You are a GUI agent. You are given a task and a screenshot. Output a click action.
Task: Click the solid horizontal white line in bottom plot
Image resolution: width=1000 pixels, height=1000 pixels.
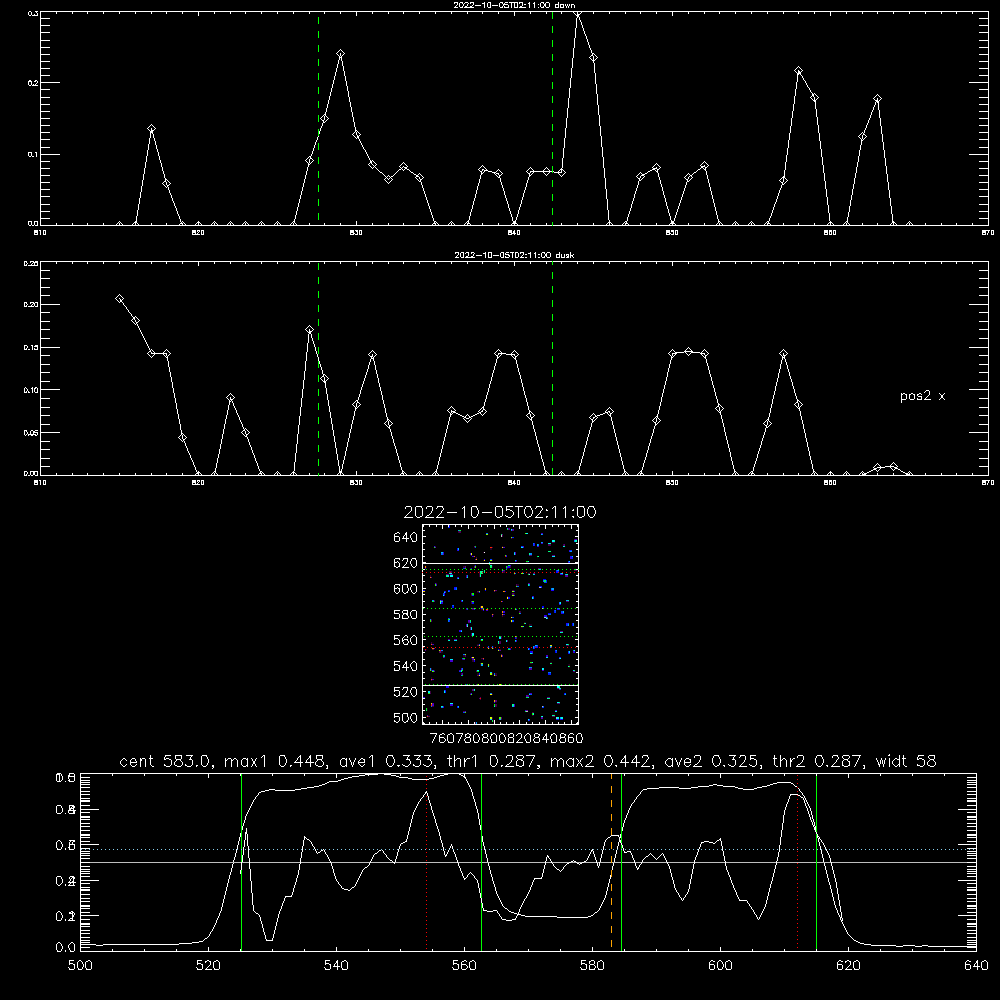[x=528, y=862]
